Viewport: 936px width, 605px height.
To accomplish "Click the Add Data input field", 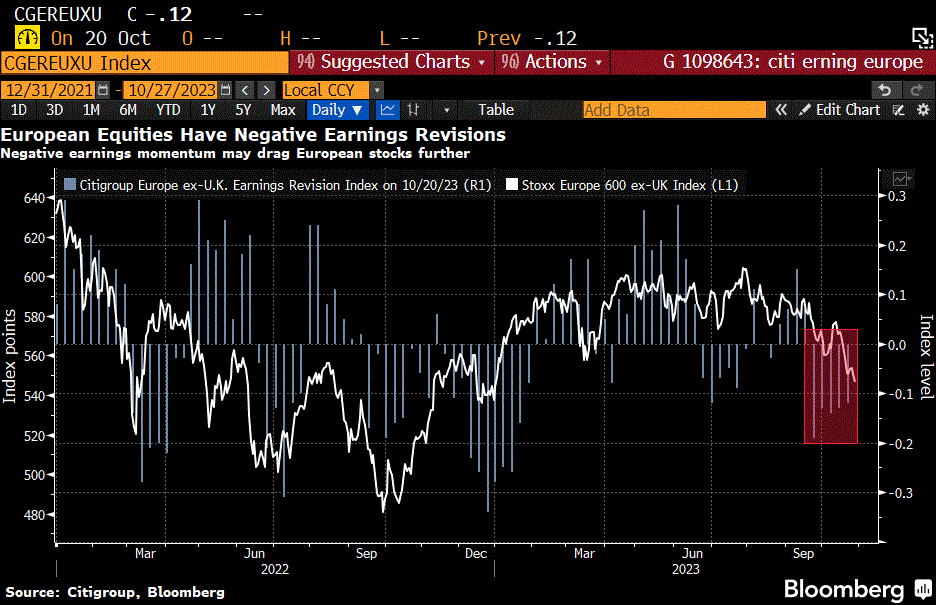I will click(674, 110).
